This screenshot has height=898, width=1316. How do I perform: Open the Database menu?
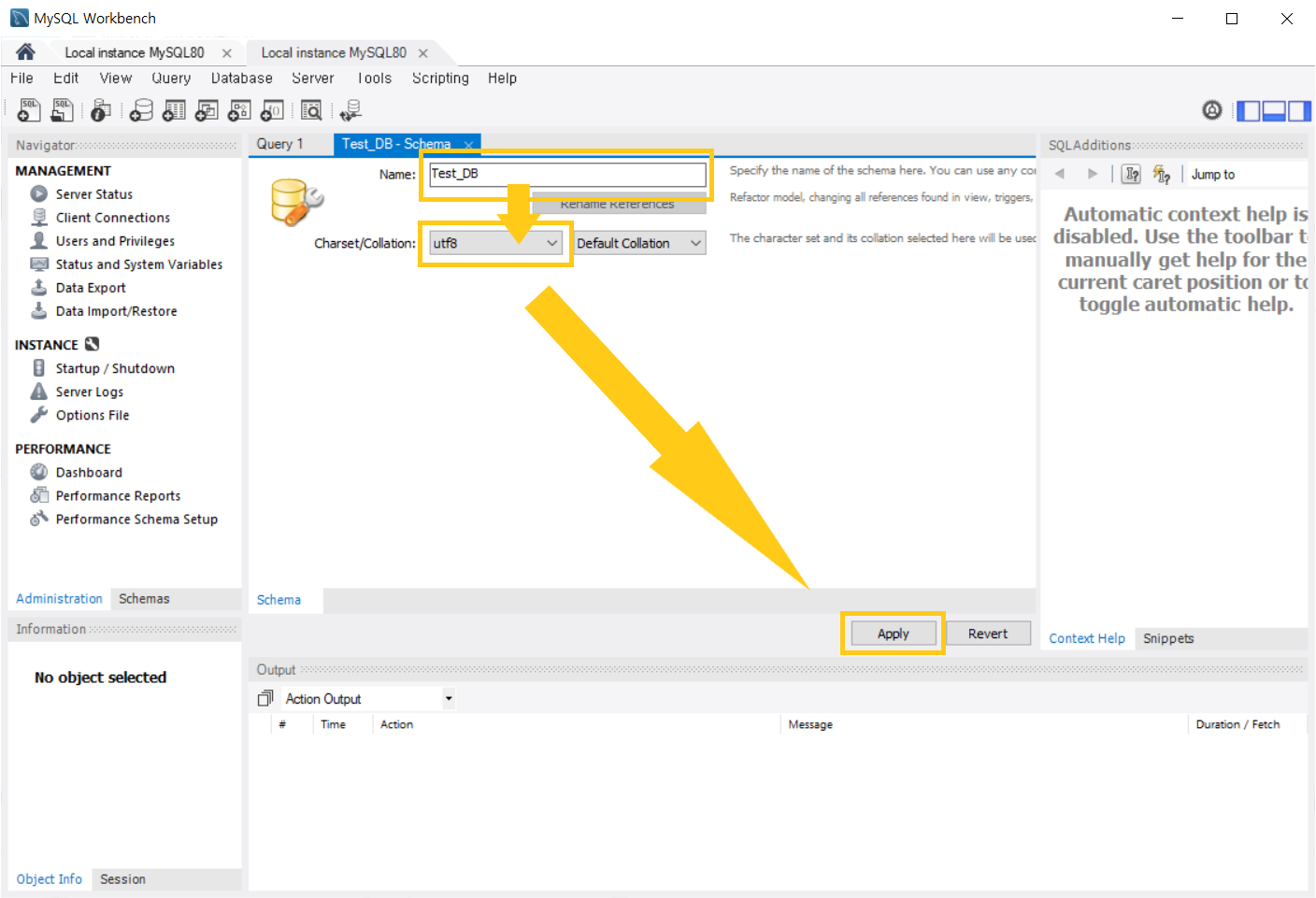tap(241, 78)
